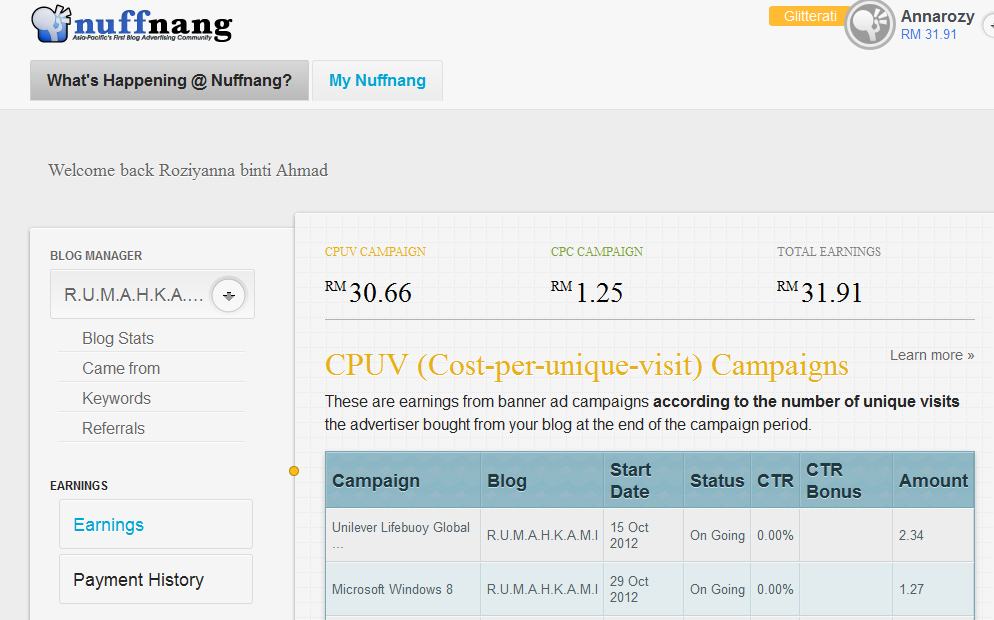
Task: Open Payment History
Action: click(156, 579)
